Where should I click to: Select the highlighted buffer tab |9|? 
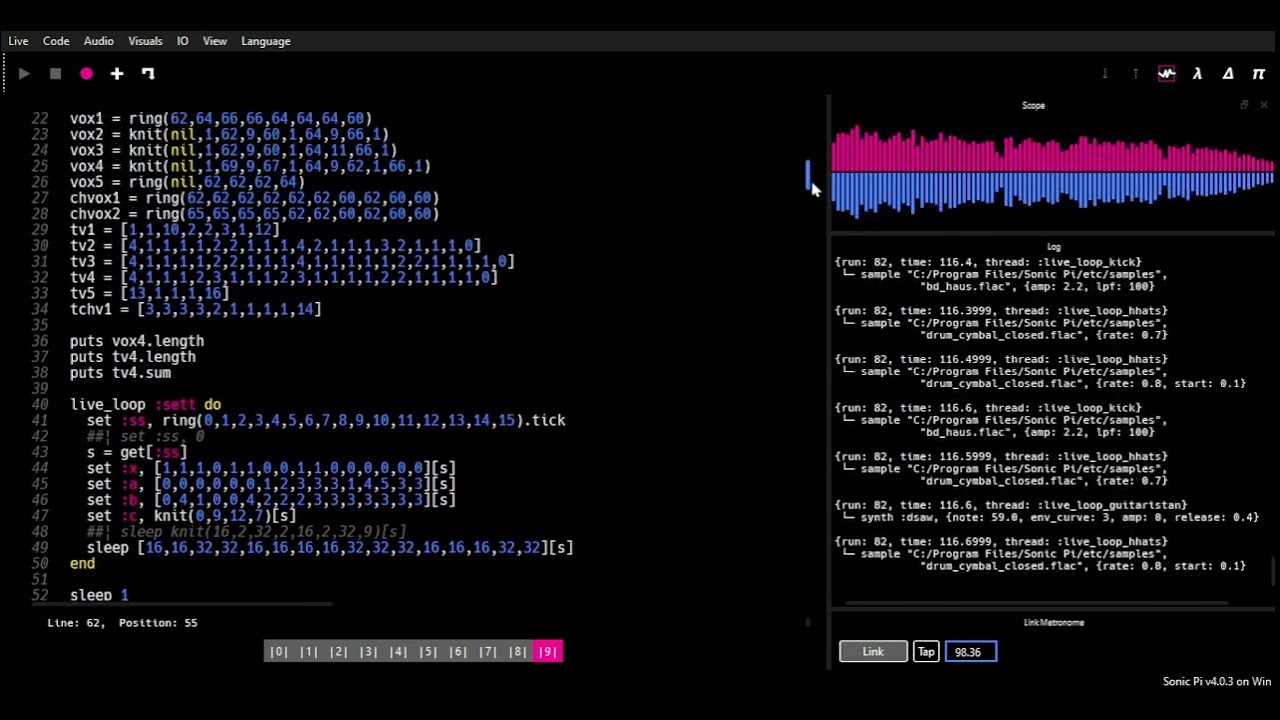(x=548, y=652)
